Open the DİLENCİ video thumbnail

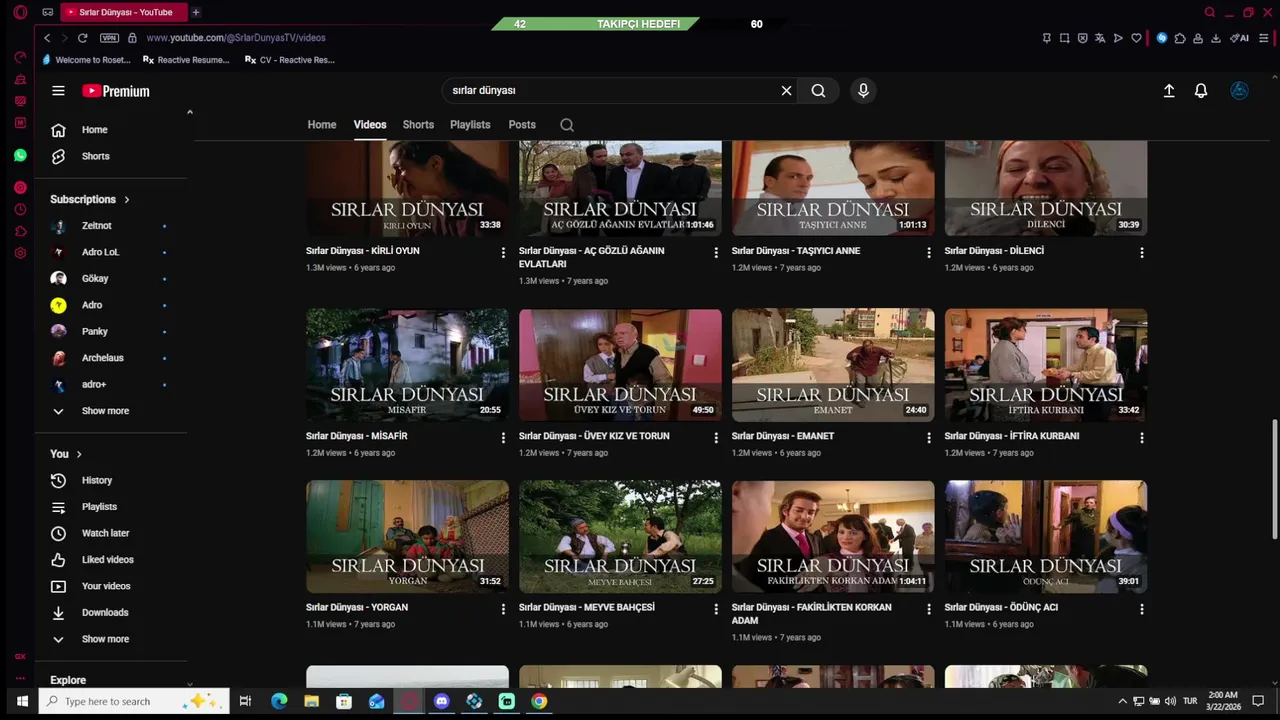click(1046, 188)
